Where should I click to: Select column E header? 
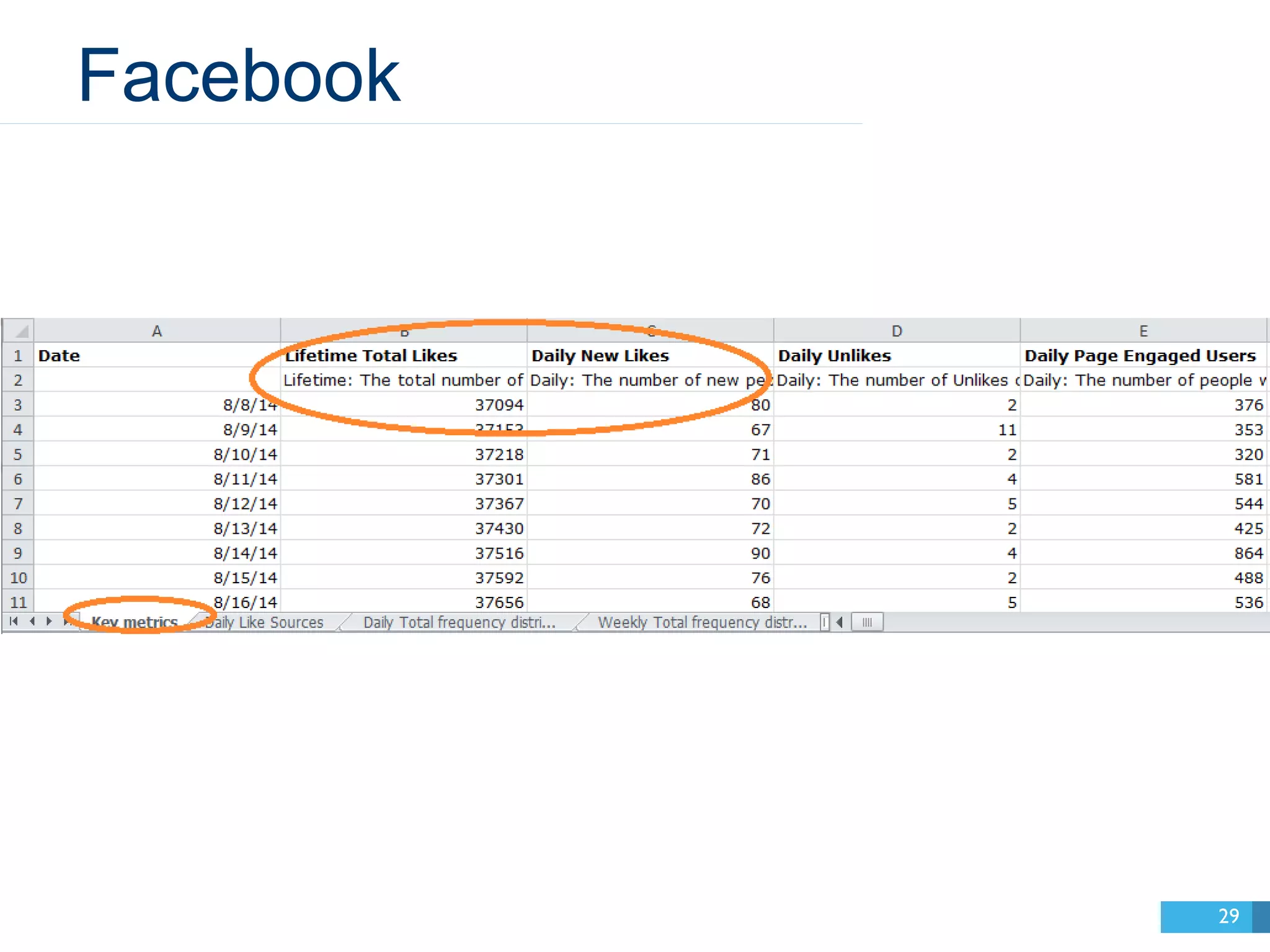[x=1143, y=331]
